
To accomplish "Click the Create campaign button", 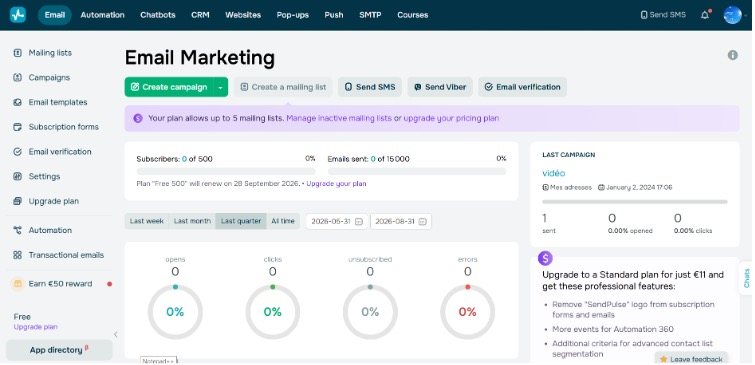I will pos(169,87).
